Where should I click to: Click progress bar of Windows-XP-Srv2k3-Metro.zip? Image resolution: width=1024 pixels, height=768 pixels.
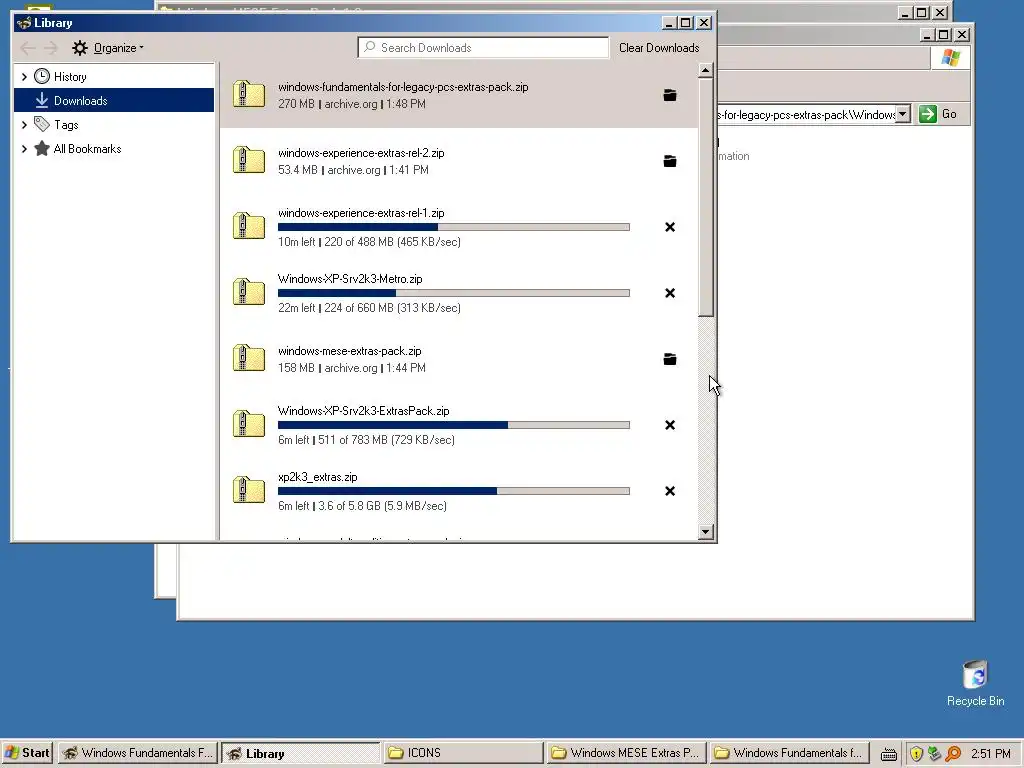(x=454, y=293)
